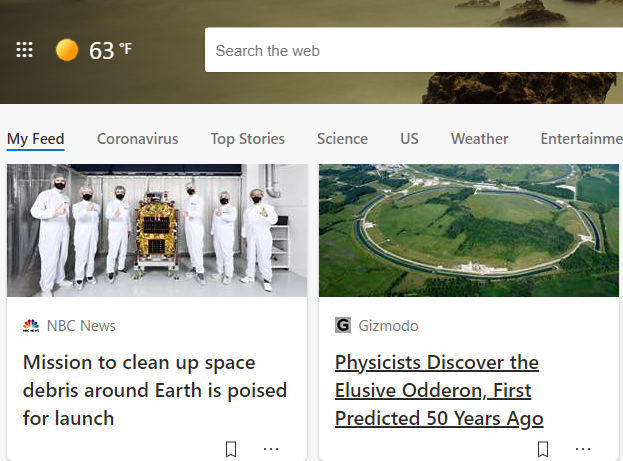This screenshot has height=461, width=623.
Task: Click the NBC News peacock logo
Action: point(31,326)
